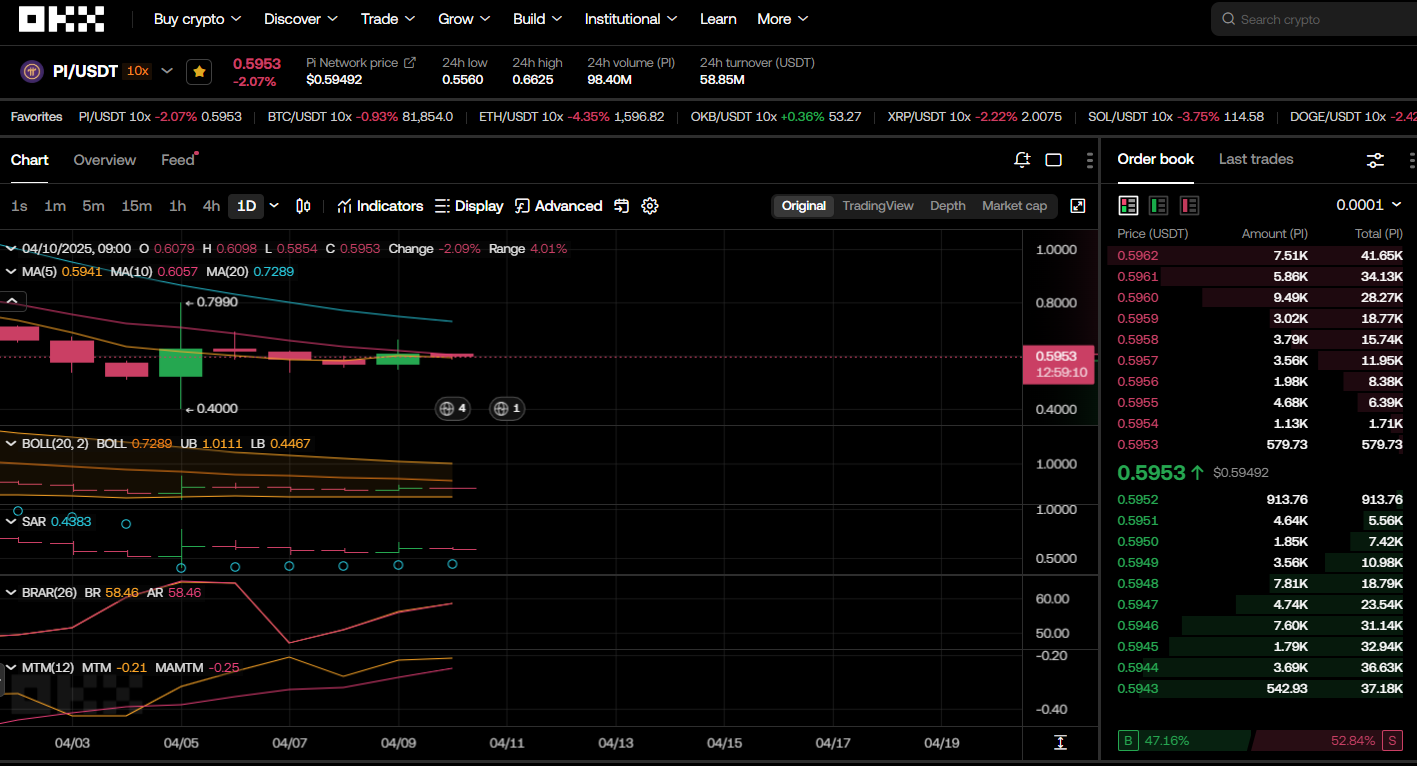Select the 1s timeframe
The image size is (1417, 766).
pyautogui.click(x=19, y=206)
